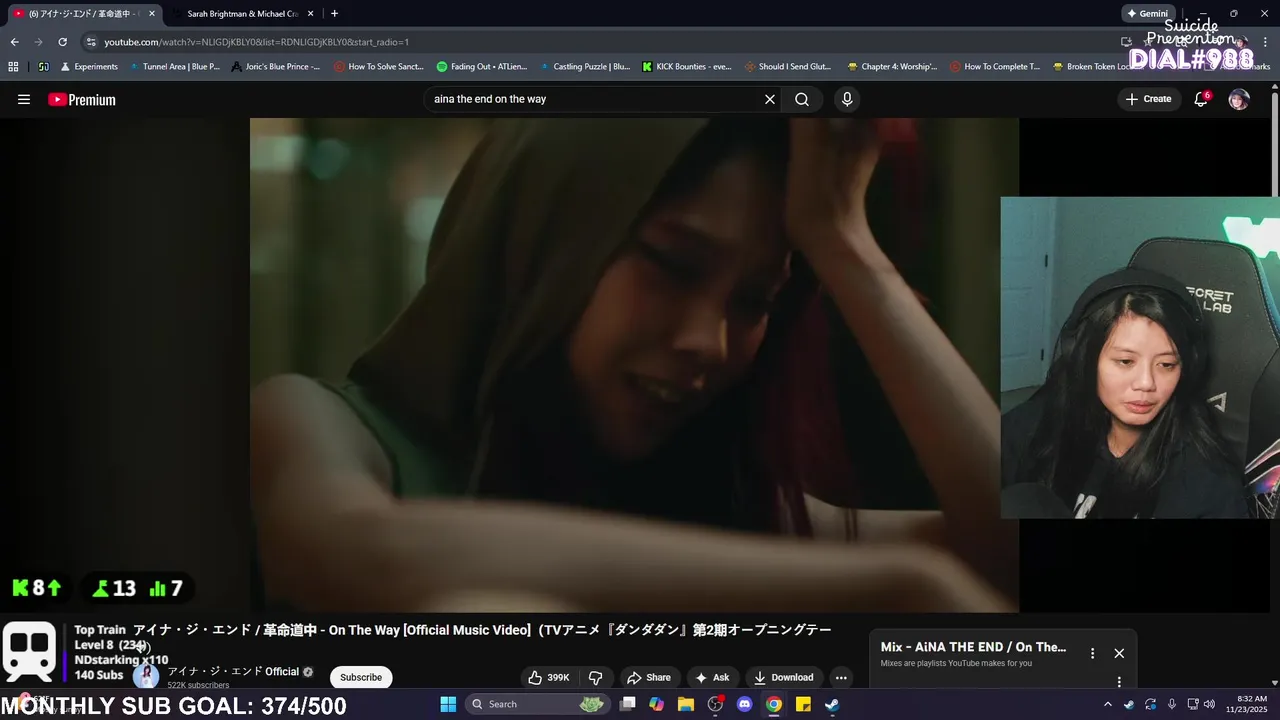Viewport: 1280px width, 720px height.
Task: Open the account avatar menu
Action: tap(1239, 99)
